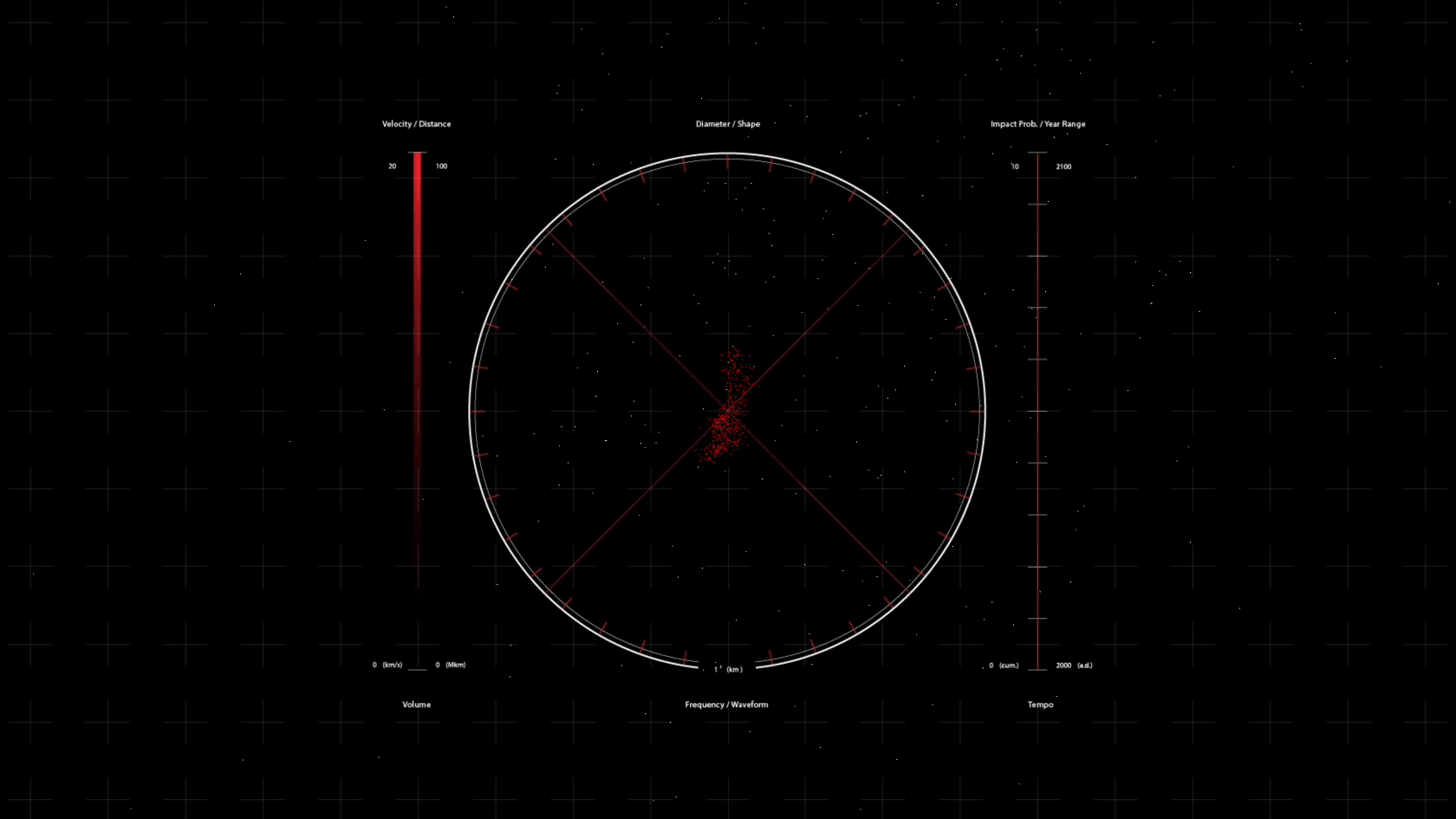Click the middle tick on year range axis

pyautogui.click(x=1037, y=411)
